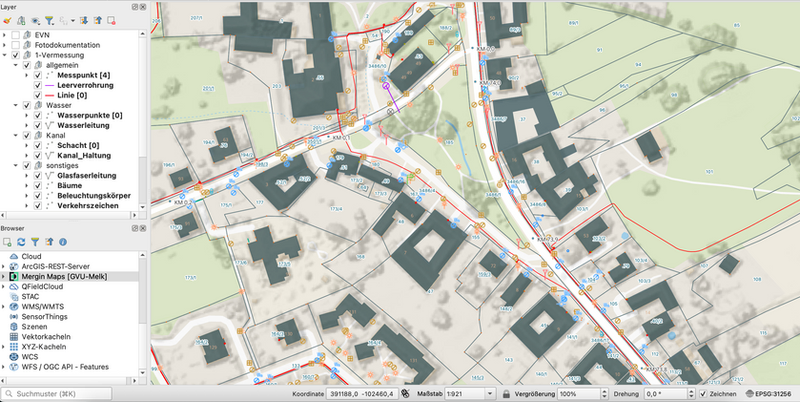Select the Cloud entry in Browser

(x=31, y=257)
